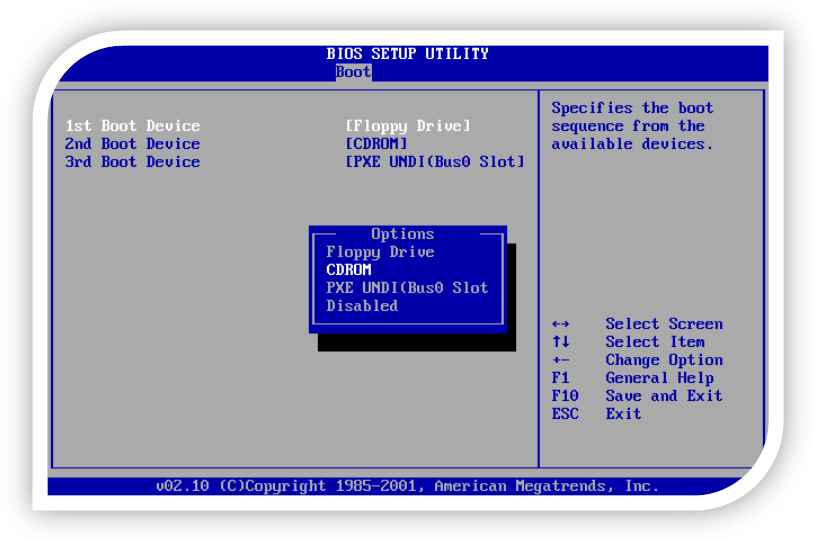Screen dimensions: 814x540
Task: Click the Select Screen help entry
Action: coord(664,324)
